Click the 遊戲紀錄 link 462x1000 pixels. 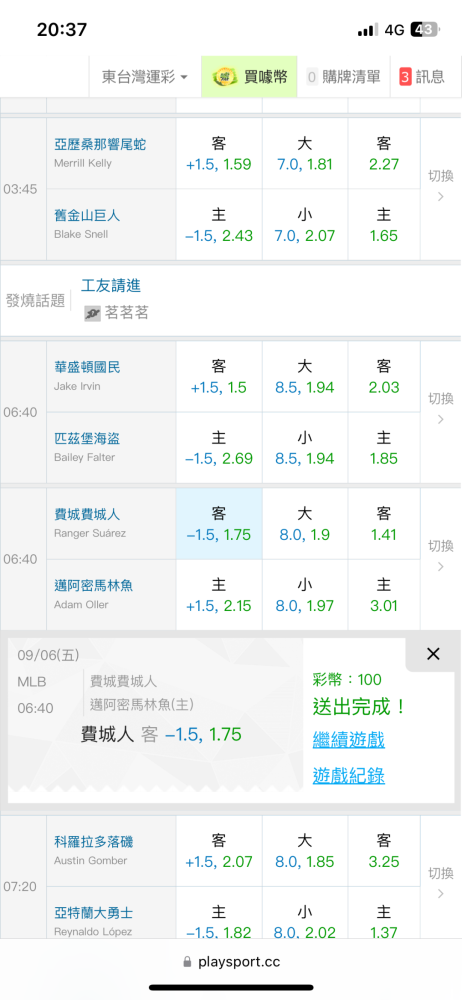pos(348,776)
